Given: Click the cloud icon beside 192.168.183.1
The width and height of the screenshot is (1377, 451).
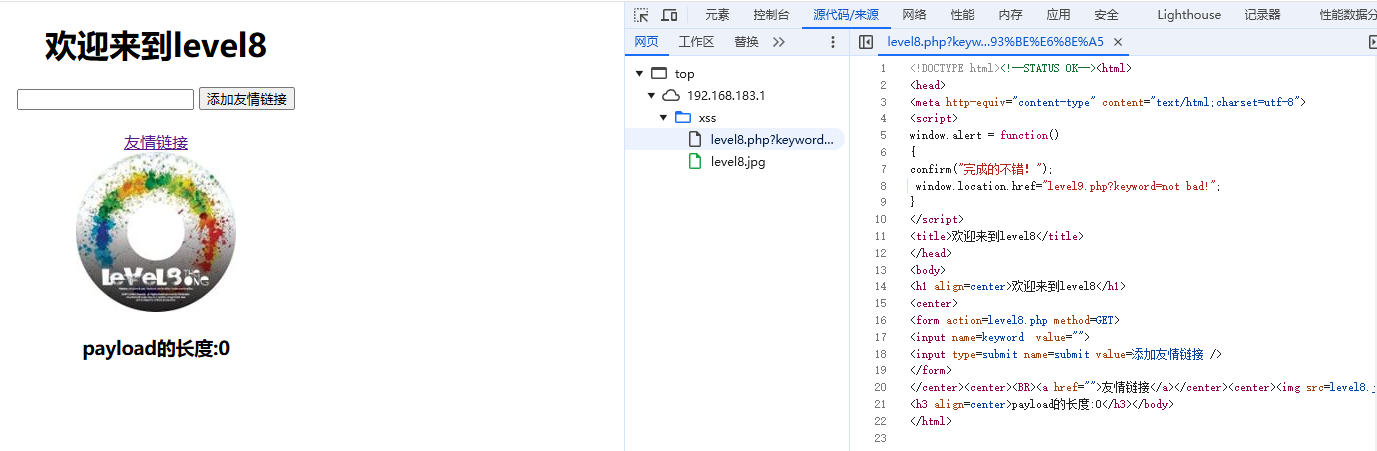Looking at the screenshot, I should point(670,95).
